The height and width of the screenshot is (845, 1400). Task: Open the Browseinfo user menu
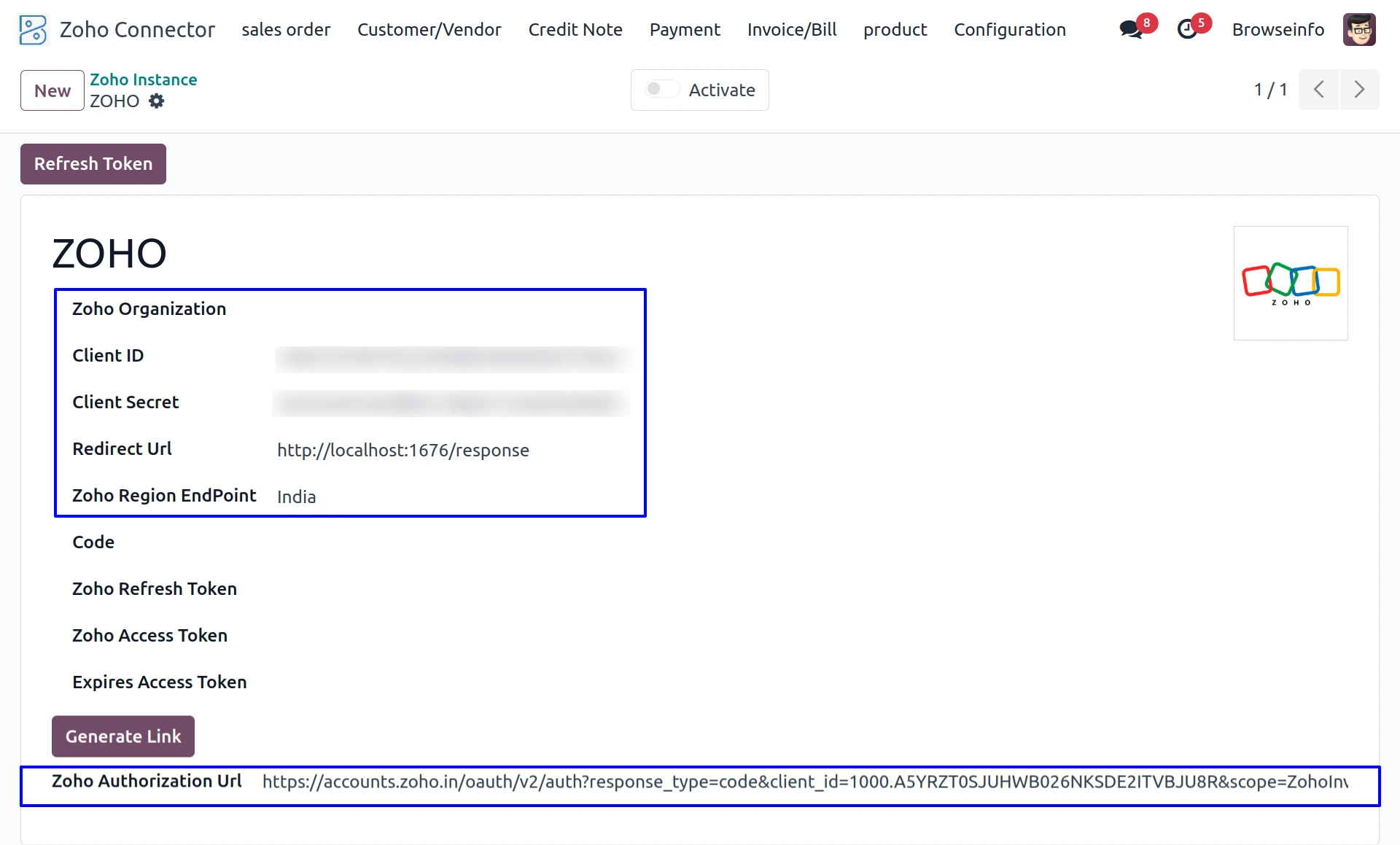pos(1277,30)
